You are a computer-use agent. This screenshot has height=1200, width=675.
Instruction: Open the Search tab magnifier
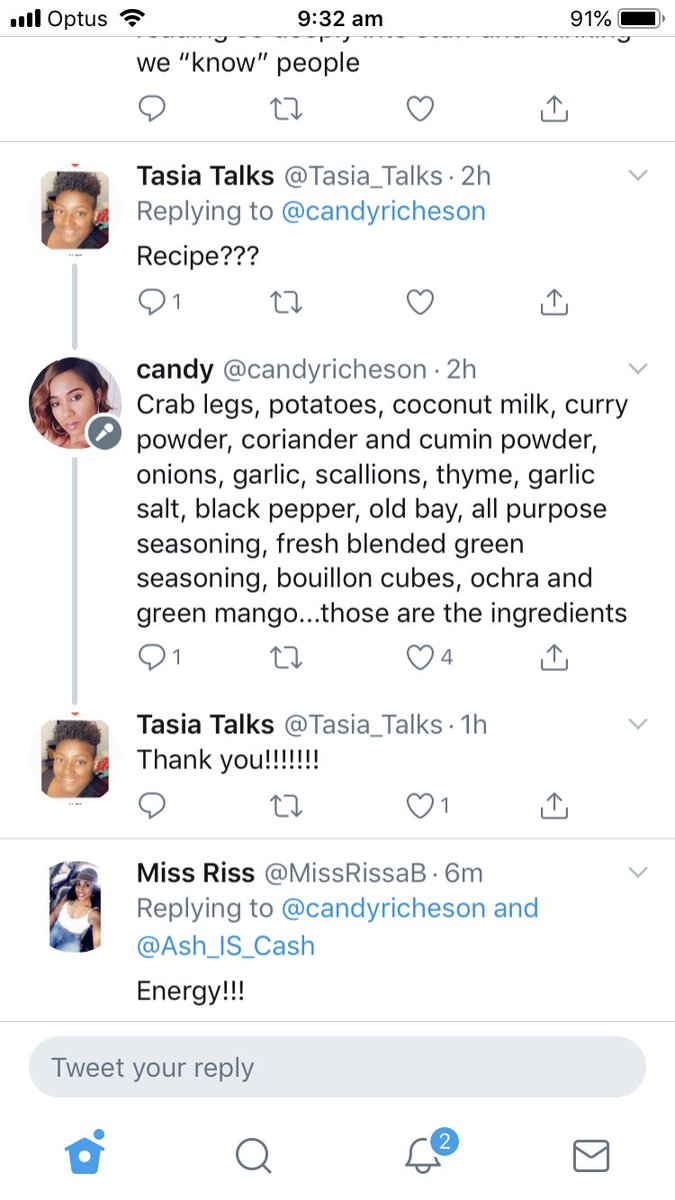(253, 1155)
